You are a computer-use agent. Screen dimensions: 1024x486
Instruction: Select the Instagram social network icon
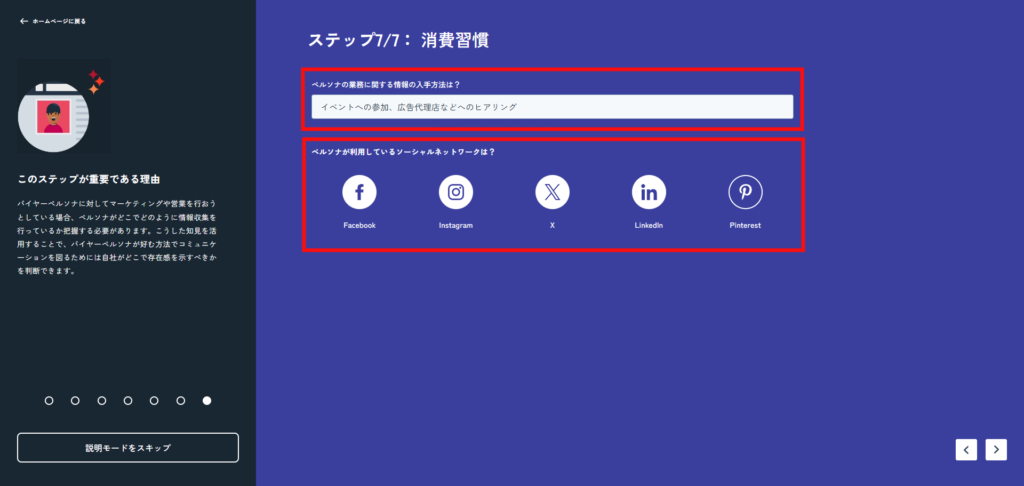(x=456, y=192)
